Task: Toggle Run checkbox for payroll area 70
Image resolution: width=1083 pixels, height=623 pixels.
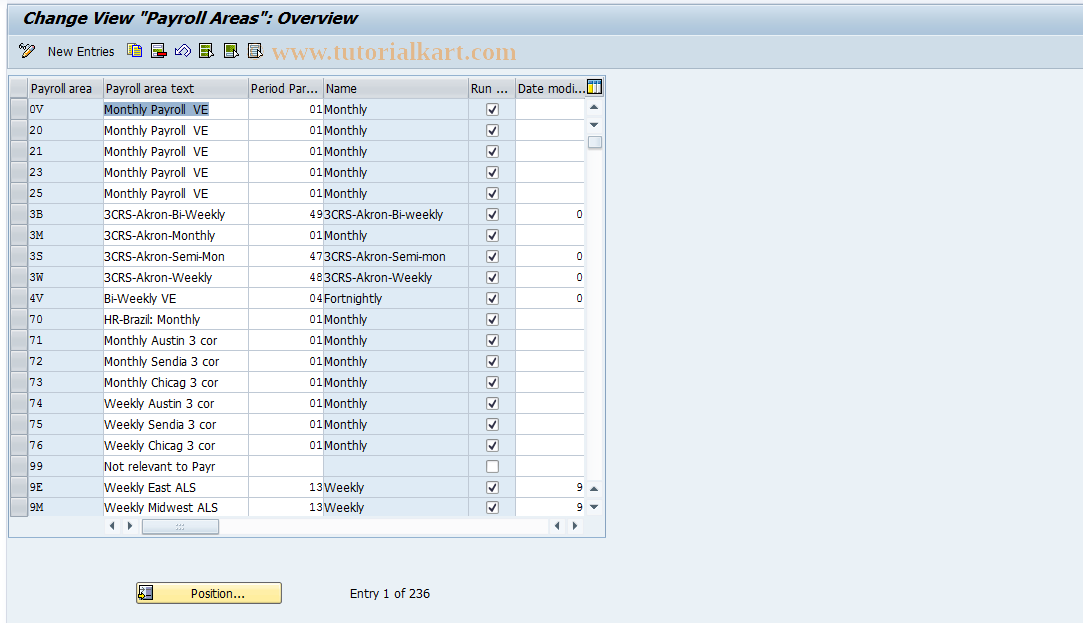Action: pyautogui.click(x=492, y=319)
